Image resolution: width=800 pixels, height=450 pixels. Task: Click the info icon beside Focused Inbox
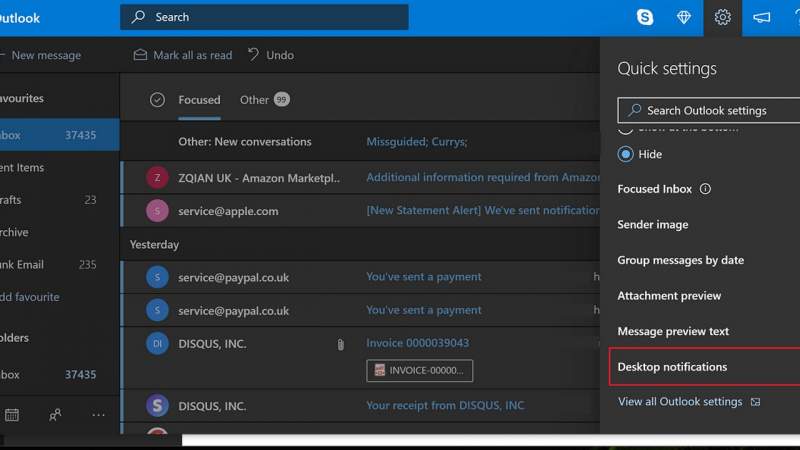[x=705, y=189]
